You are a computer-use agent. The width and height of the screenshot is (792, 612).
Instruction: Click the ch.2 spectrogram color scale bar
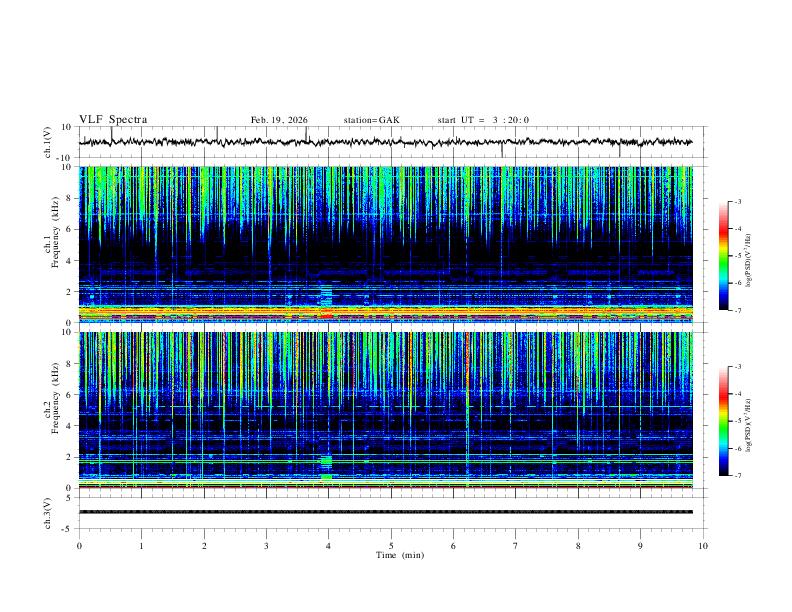[x=724, y=421]
